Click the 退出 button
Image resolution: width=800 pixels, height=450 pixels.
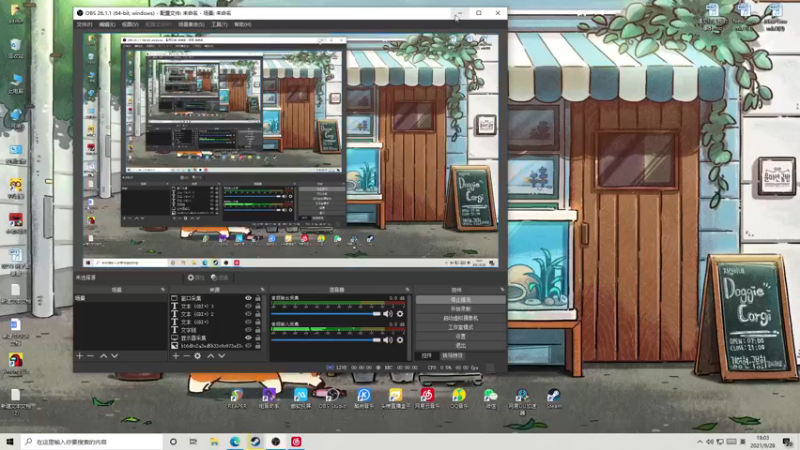point(460,345)
